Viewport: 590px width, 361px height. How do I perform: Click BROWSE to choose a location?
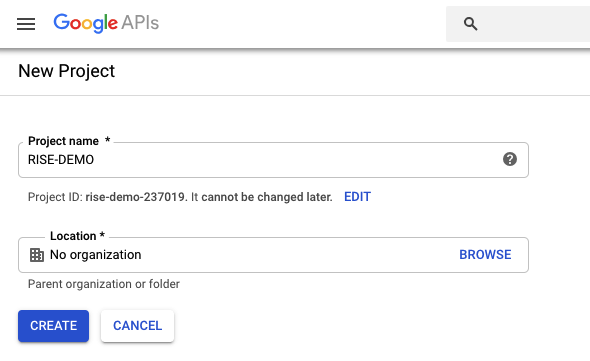[x=485, y=255]
